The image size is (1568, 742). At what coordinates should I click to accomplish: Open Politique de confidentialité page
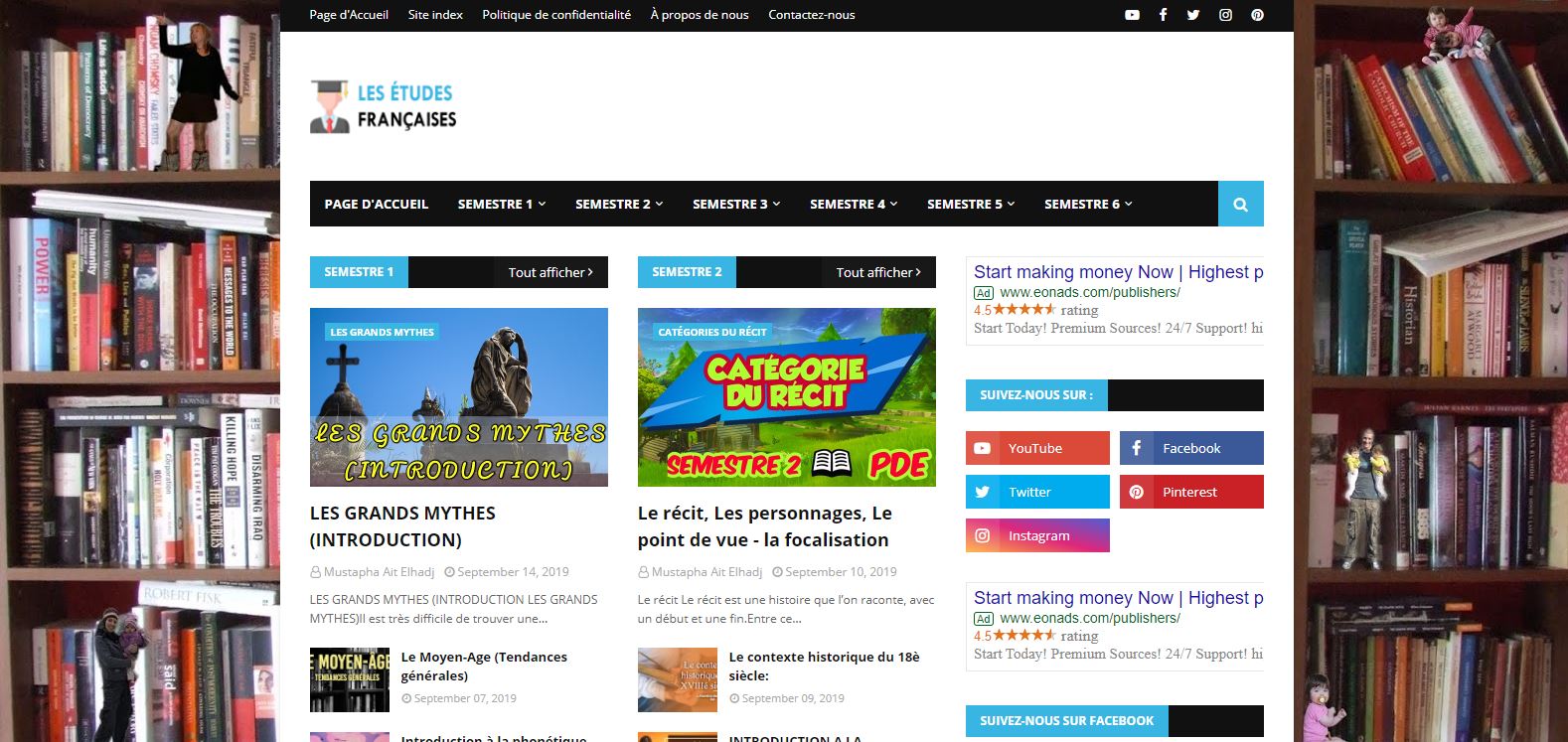click(556, 15)
